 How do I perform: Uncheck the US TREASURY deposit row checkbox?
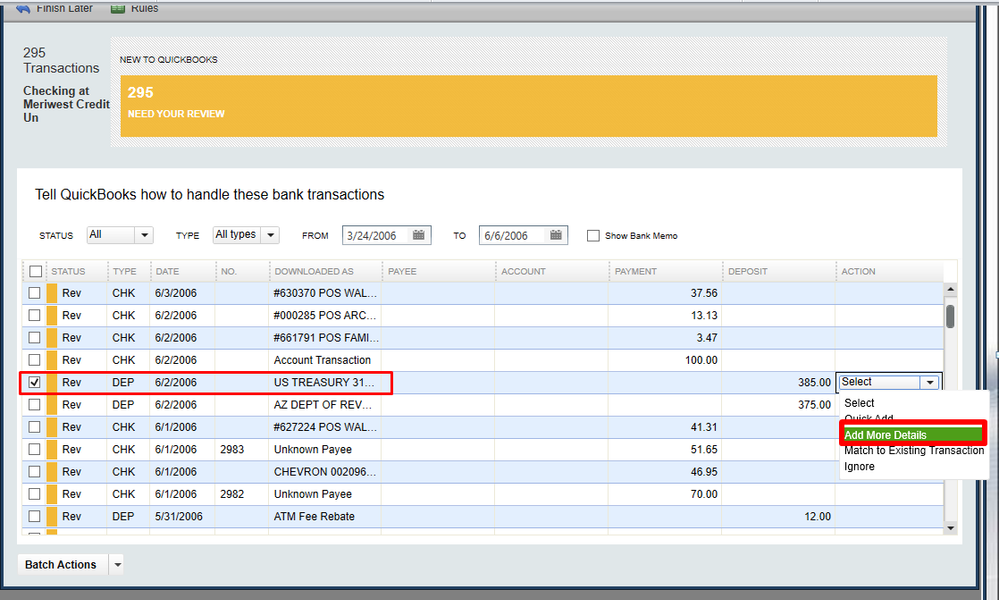(36, 382)
